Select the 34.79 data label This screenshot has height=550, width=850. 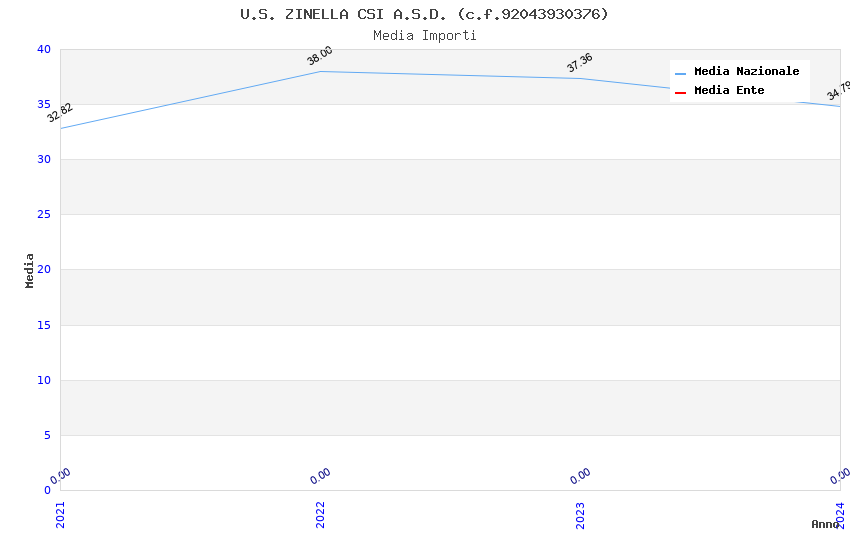[838, 91]
